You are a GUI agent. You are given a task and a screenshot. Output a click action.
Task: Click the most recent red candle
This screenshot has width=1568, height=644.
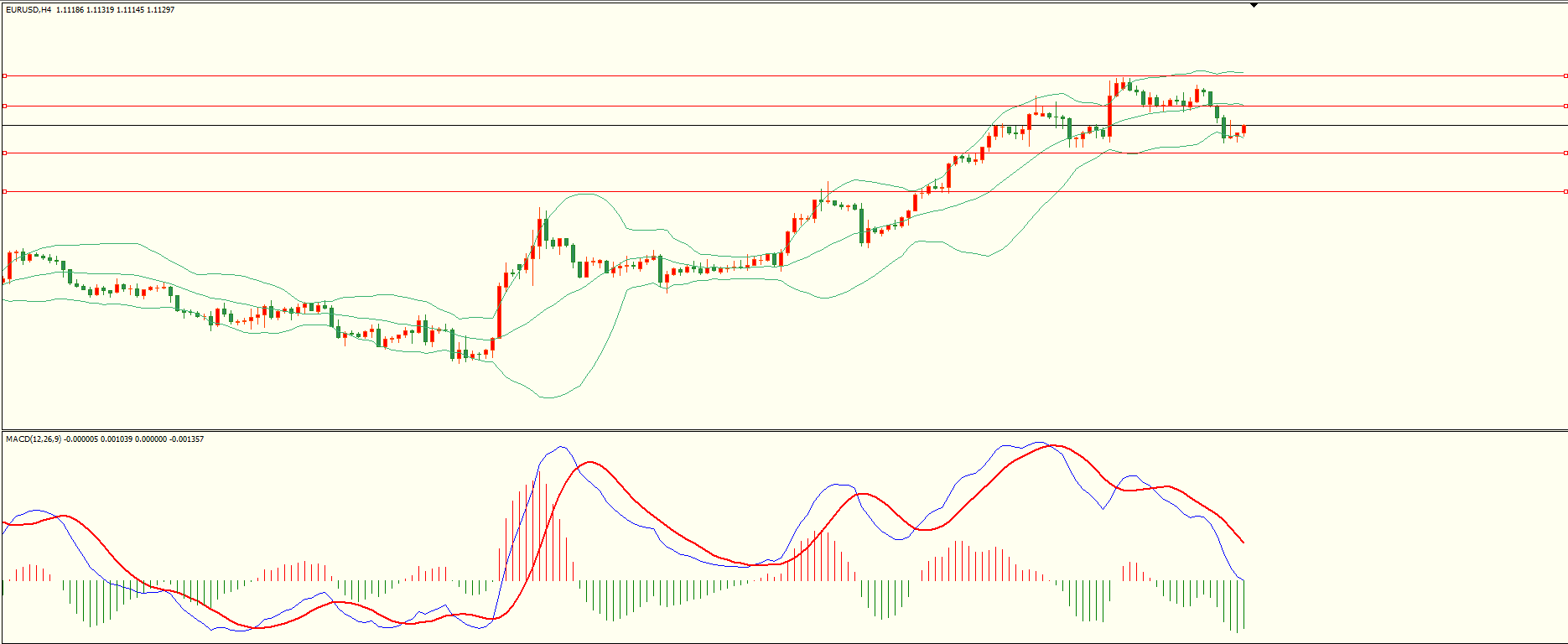point(1243,129)
